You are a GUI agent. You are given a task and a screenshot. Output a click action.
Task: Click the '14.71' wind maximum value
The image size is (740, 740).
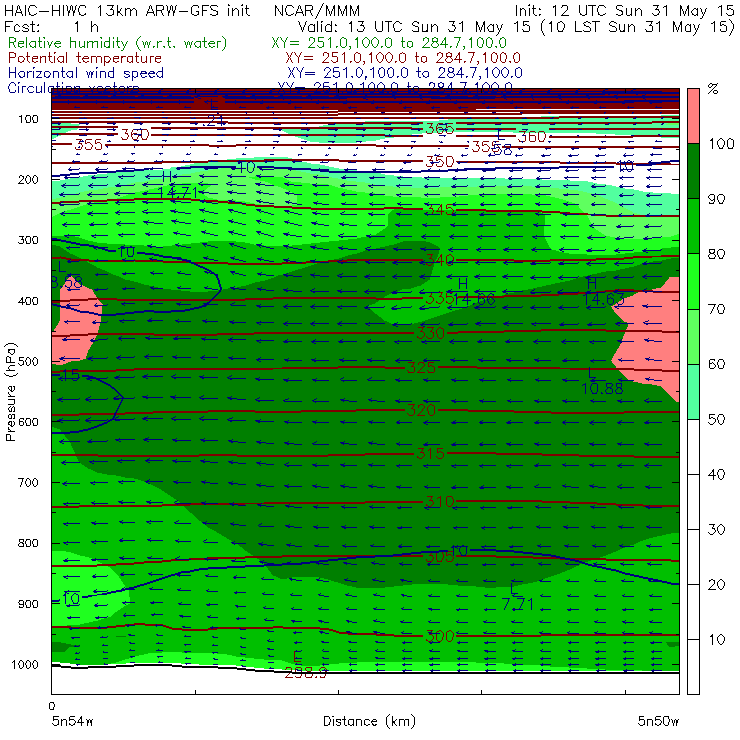(x=177, y=193)
